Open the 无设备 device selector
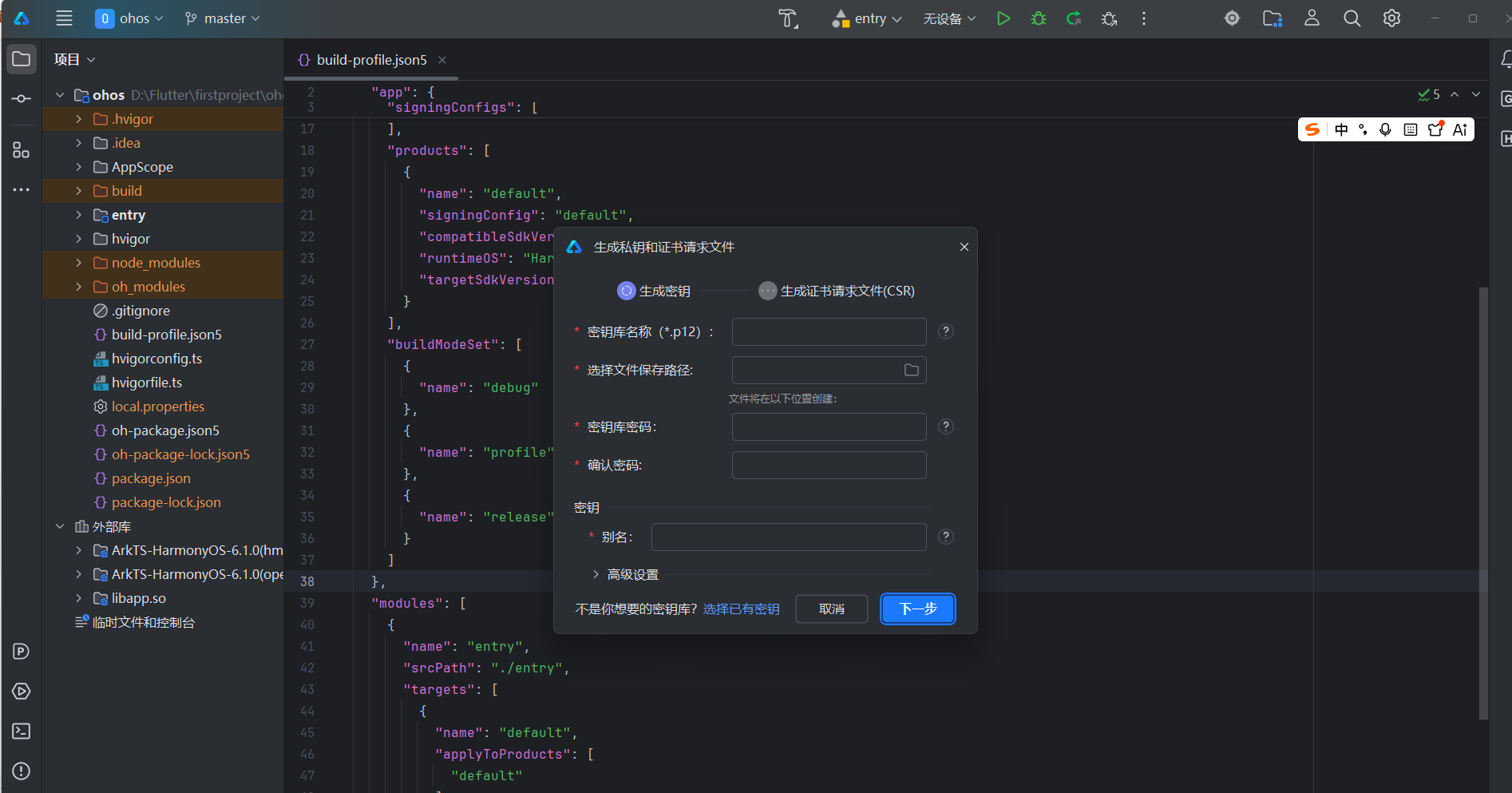Viewport: 1512px width, 793px height. point(949,18)
